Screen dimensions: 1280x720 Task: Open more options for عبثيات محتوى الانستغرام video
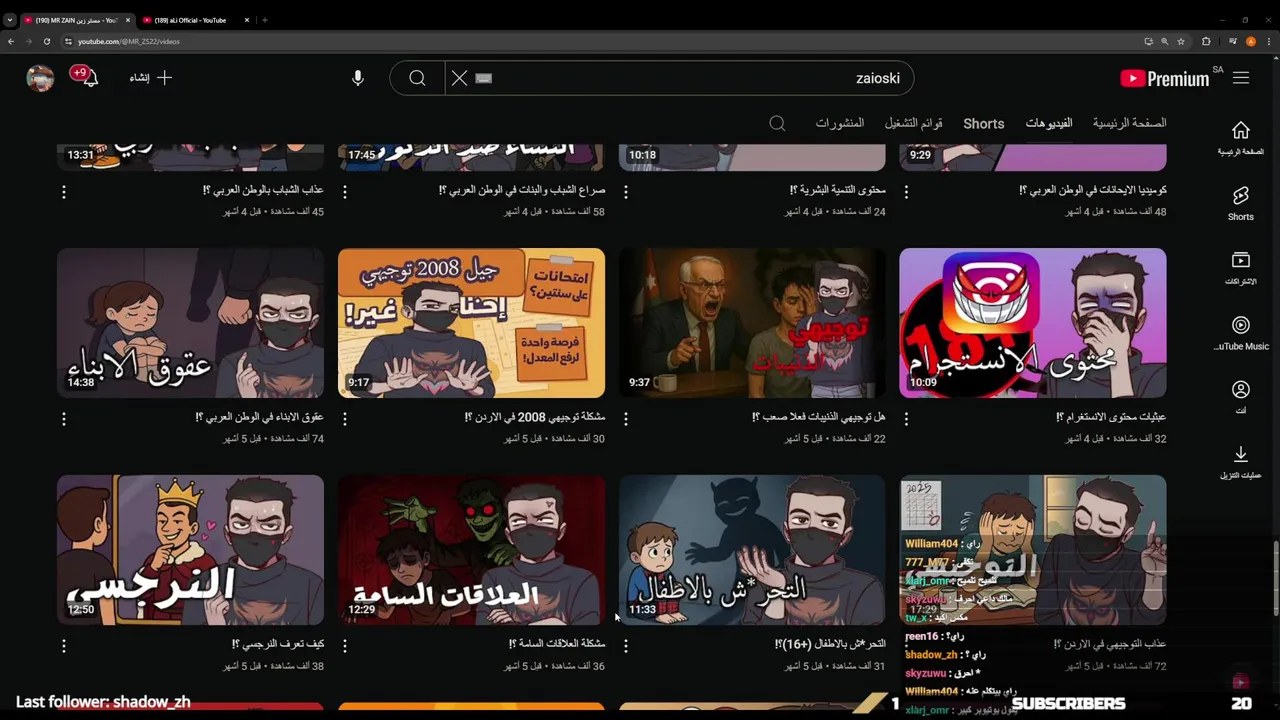[x=906, y=418]
